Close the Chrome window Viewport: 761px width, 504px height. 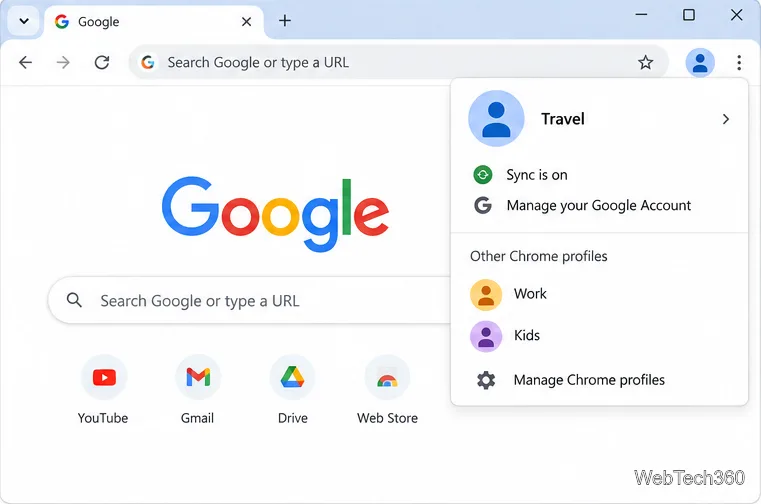(x=736, y=15)
